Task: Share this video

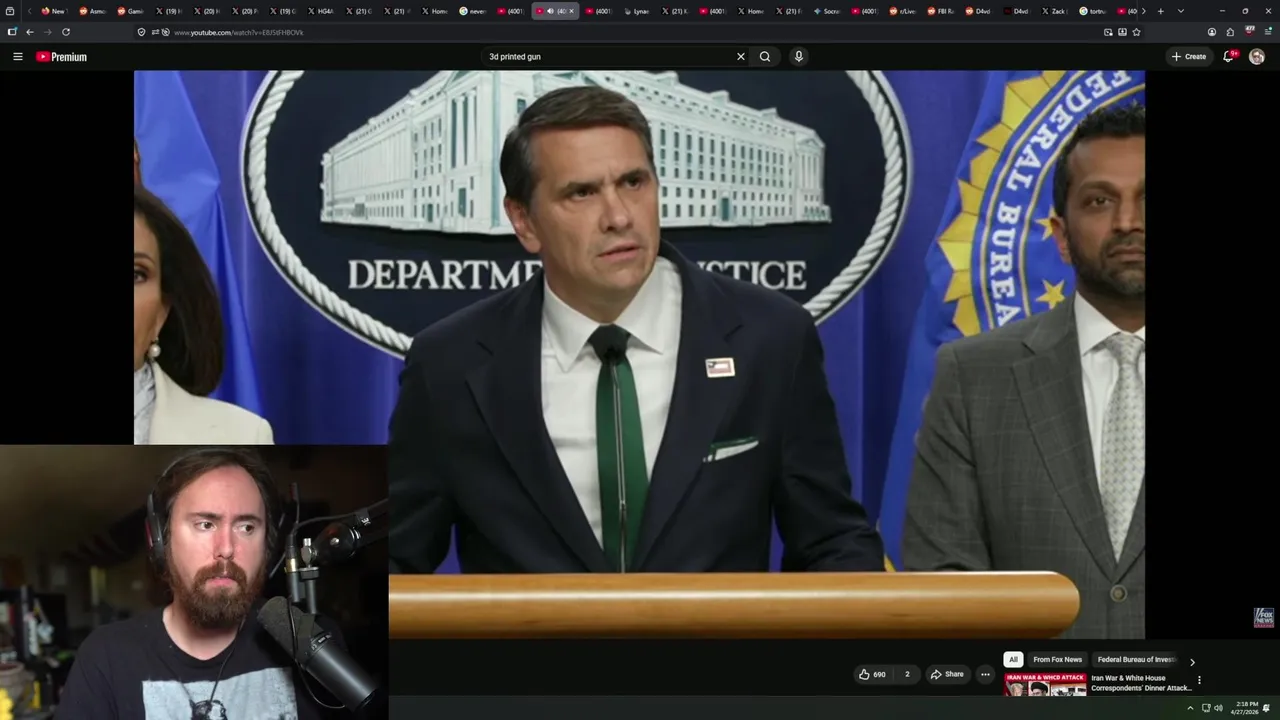Action: (947, 674)
